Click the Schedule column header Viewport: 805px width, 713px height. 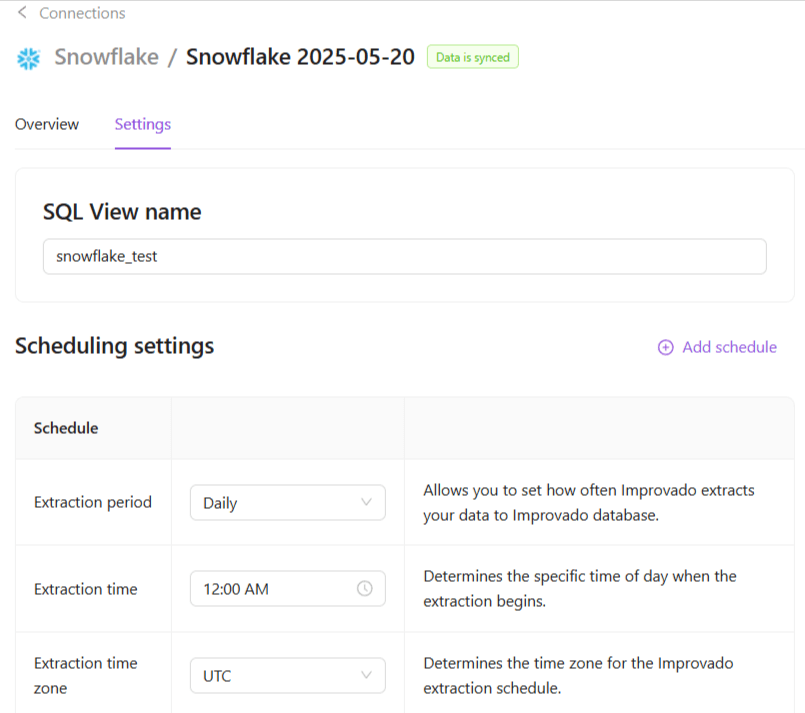click(x=66, y=428)
